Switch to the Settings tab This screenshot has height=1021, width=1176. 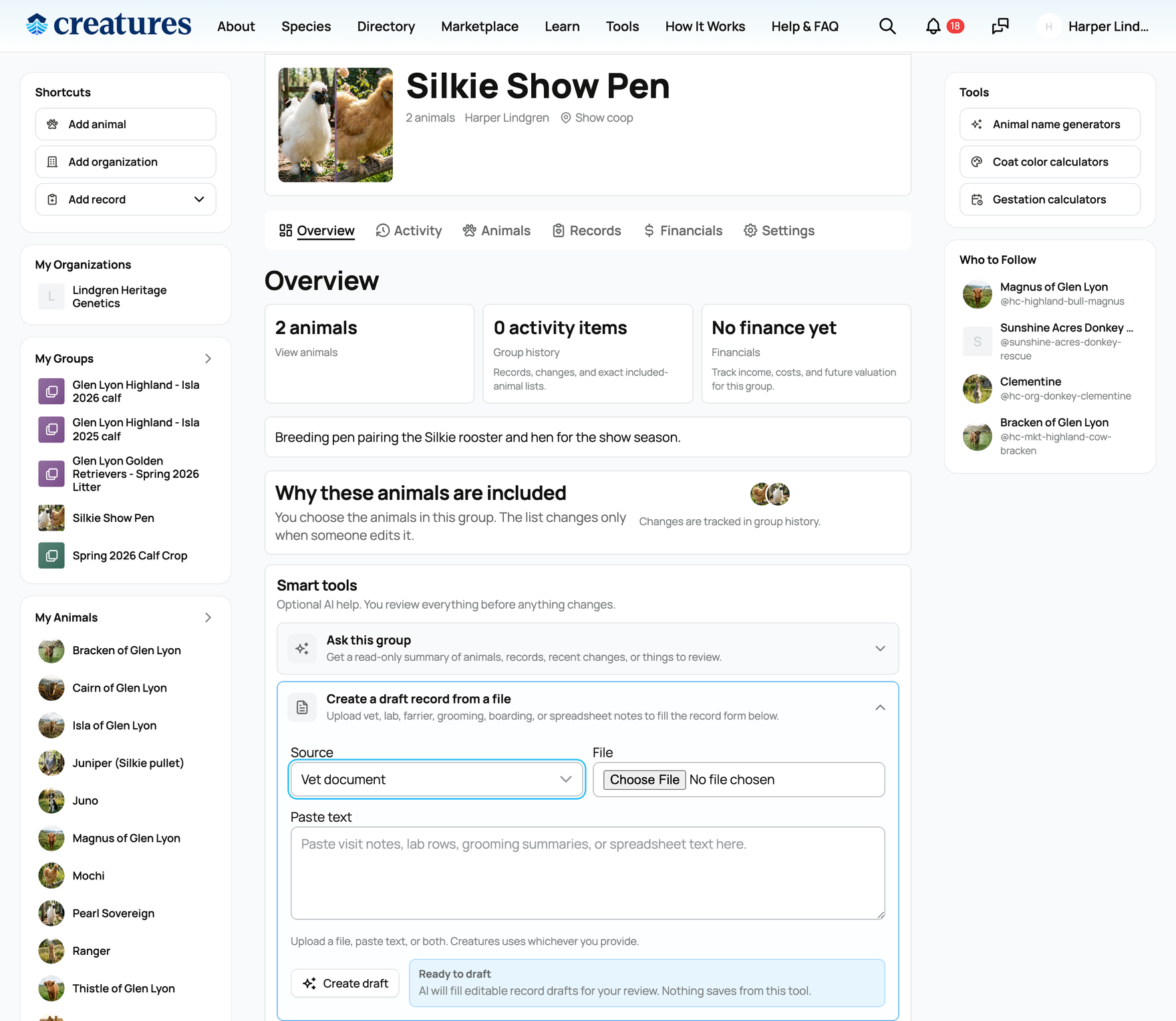coord(779,231)
